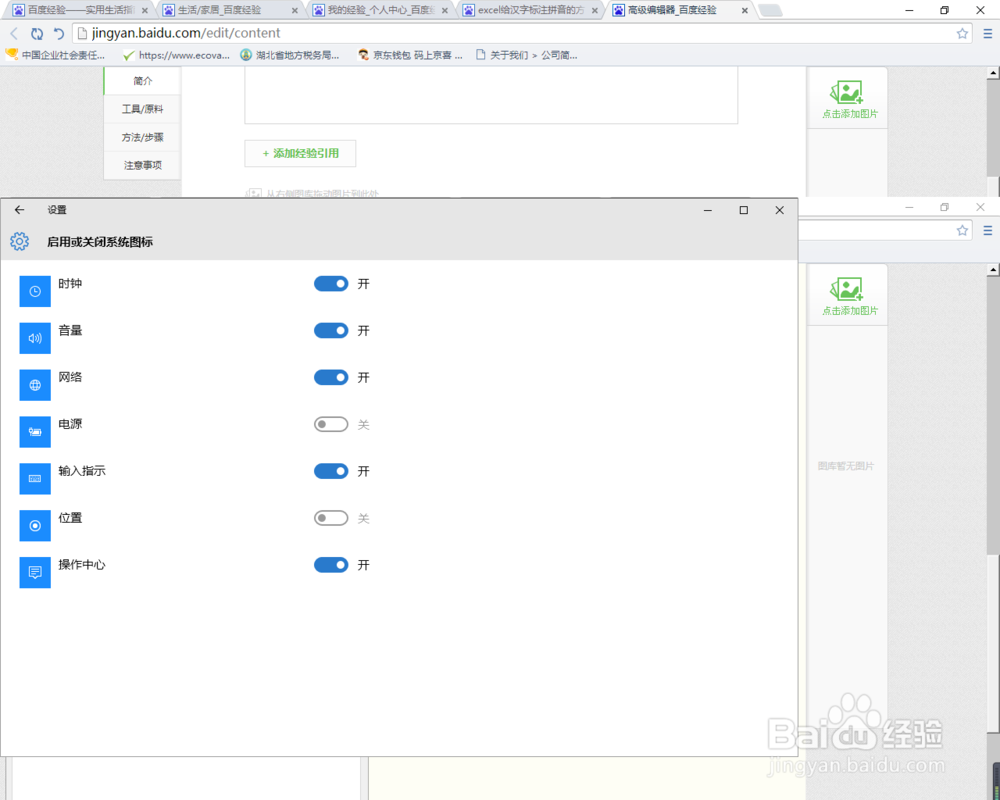Click the undo arrow icon in the browser toolbar
The width and height of the screenshot is (1000, 800).
pyautogui.click(x=59, y=33)
